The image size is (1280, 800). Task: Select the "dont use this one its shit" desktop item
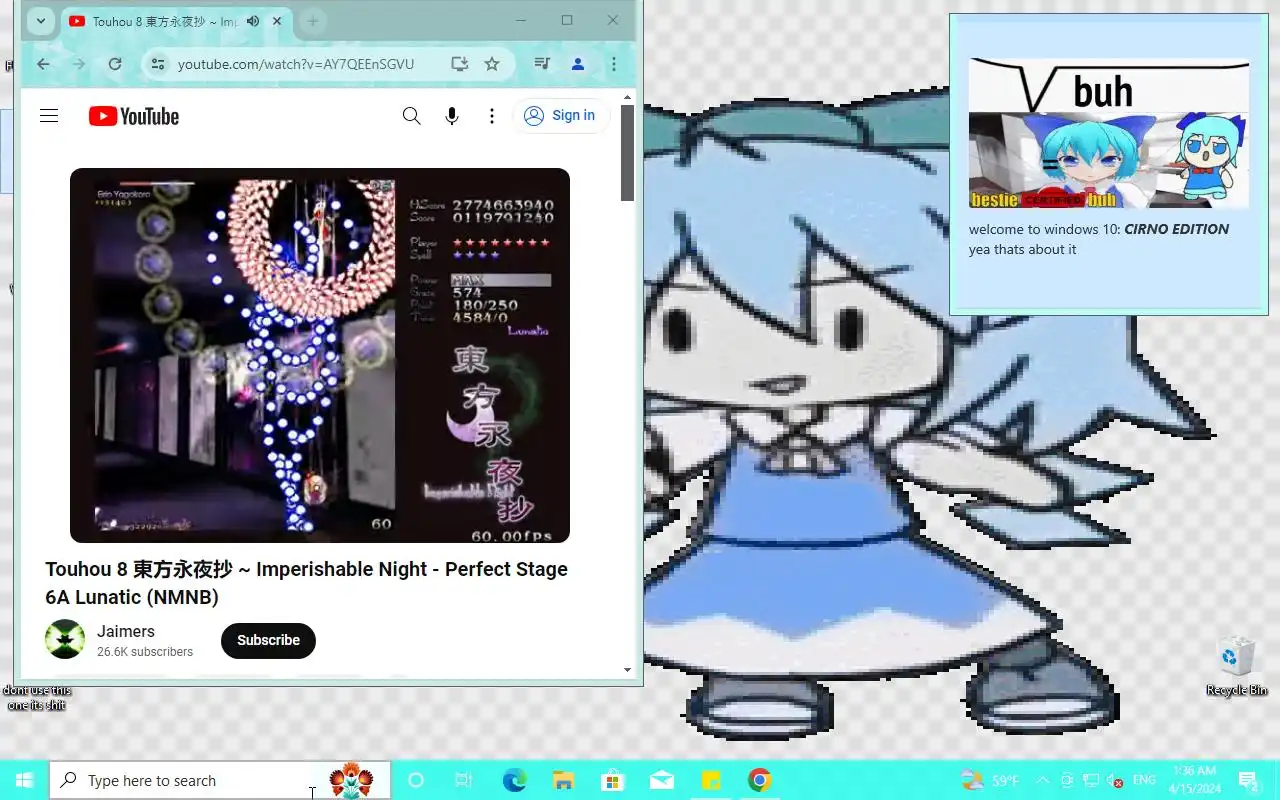coord(36,697)
